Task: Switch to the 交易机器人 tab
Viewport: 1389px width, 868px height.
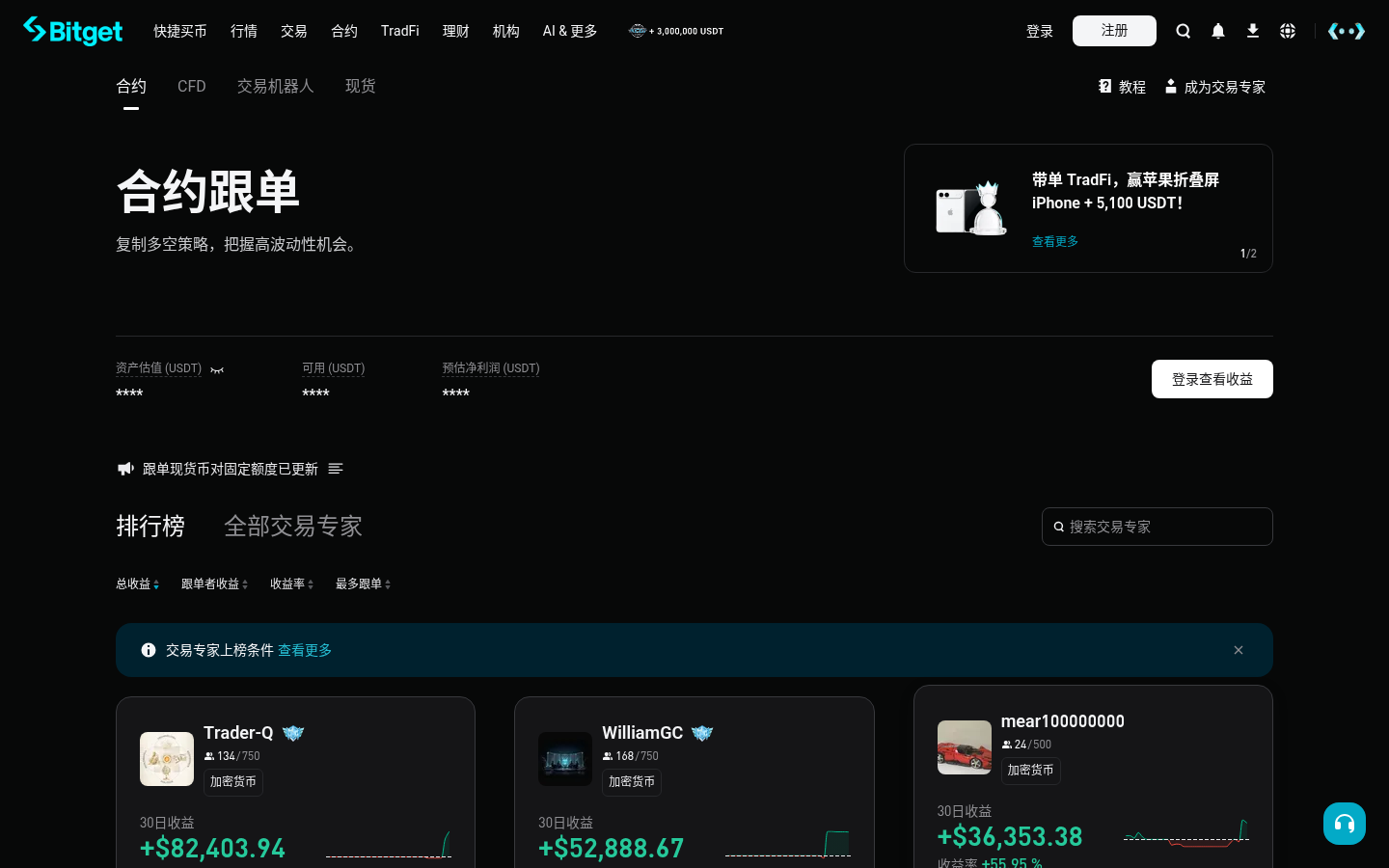Action: click(x=276, y=86)
